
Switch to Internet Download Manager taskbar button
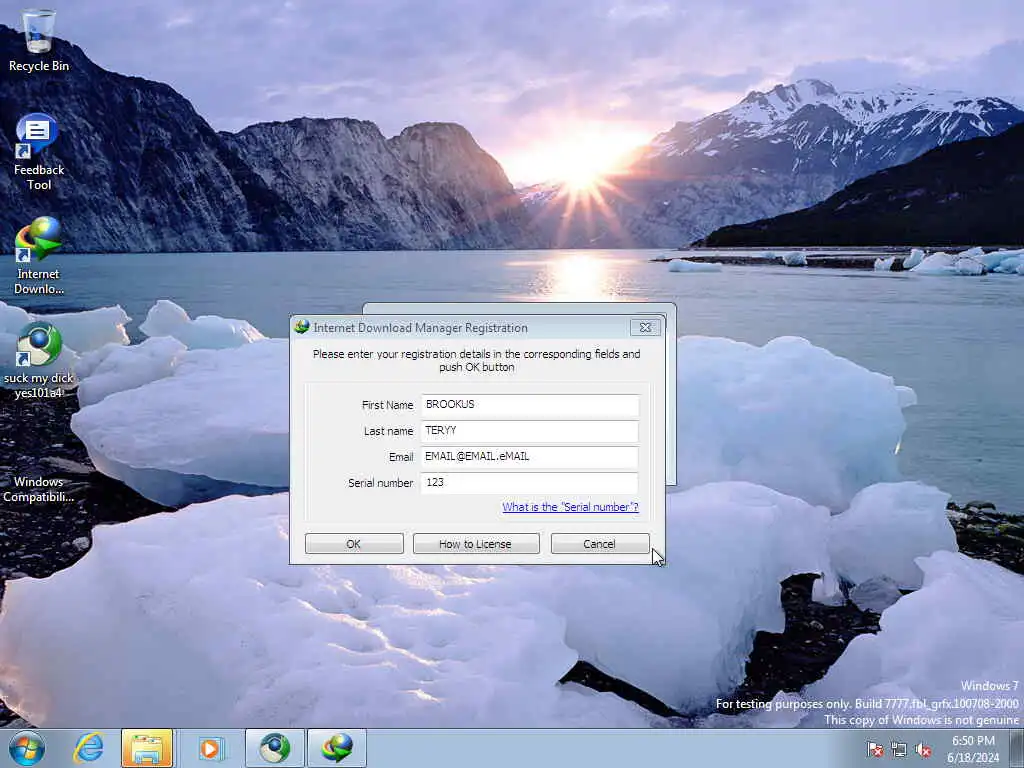point(337,748)
